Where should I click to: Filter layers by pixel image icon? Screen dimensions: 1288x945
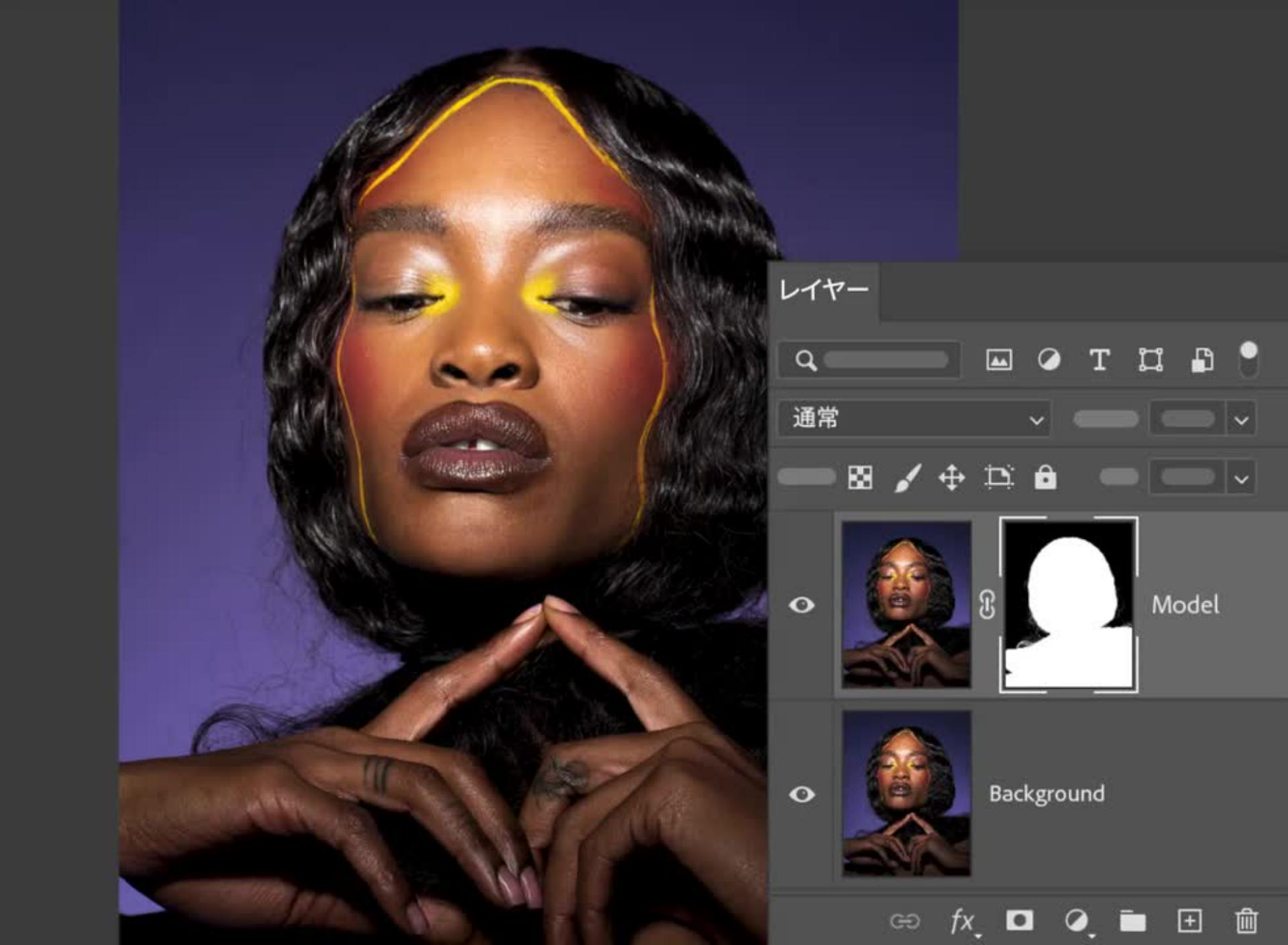pos(998,360)
